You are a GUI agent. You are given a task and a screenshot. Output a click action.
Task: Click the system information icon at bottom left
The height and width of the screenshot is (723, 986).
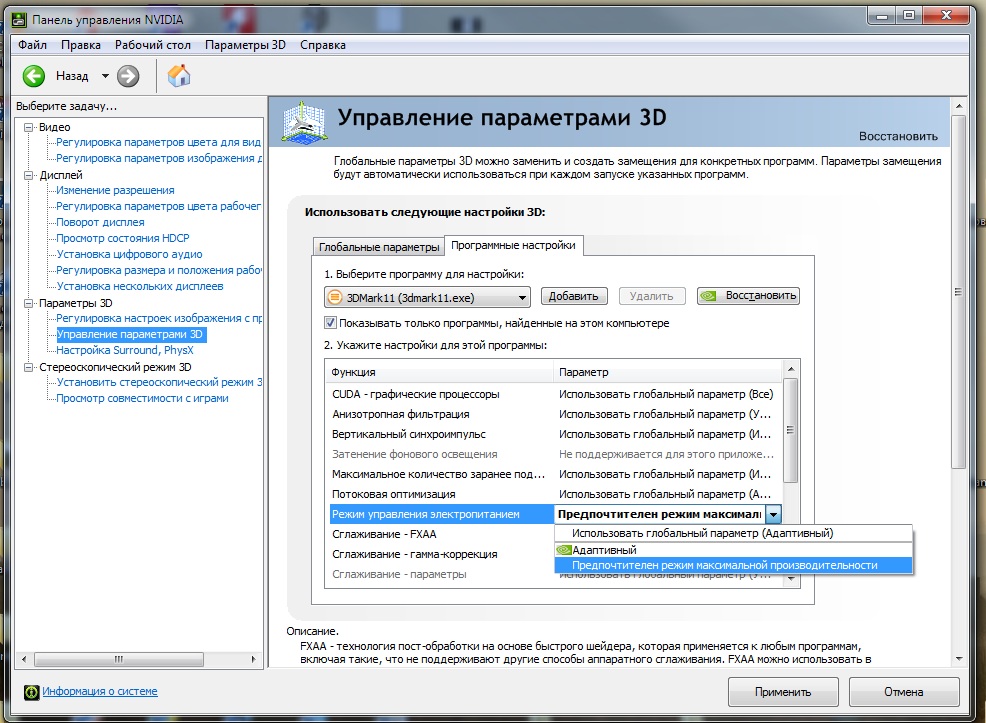(x=31, y=692)
